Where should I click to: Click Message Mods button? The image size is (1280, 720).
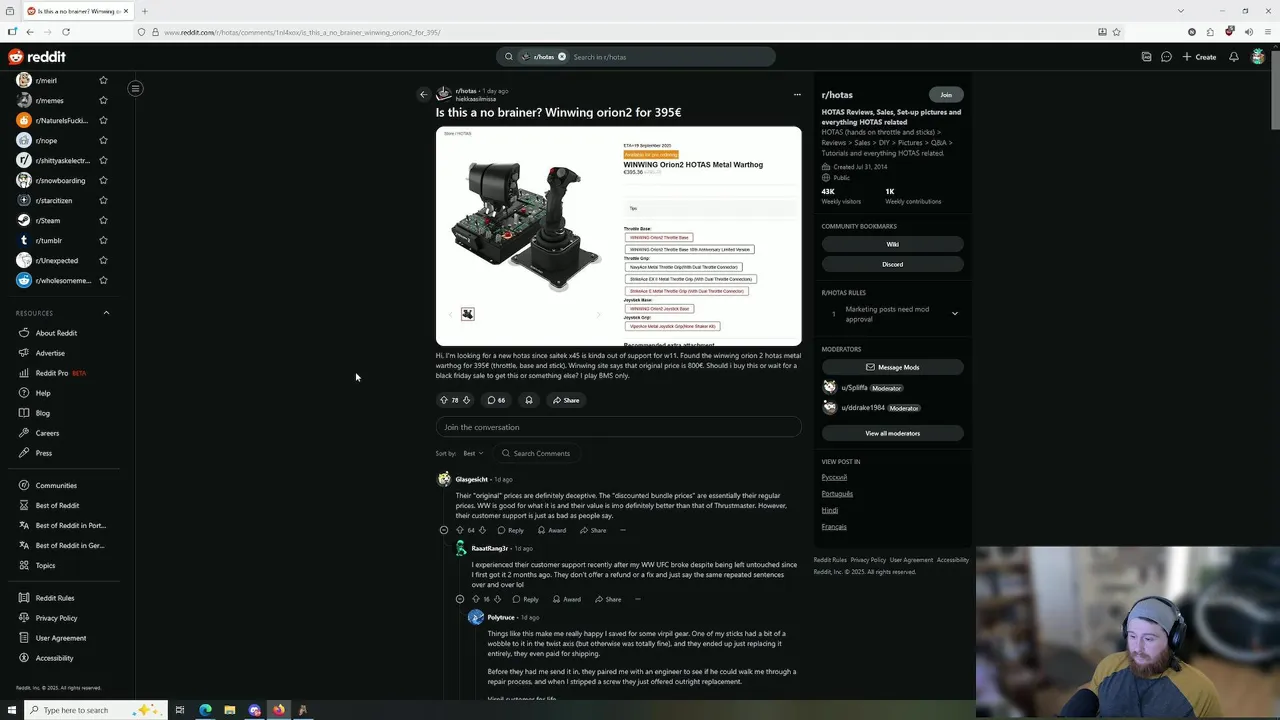point(892,367)
